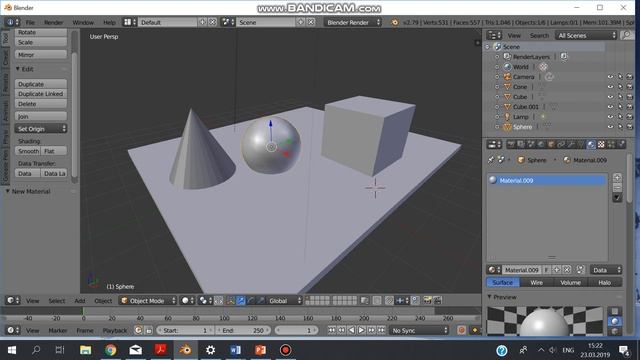The height and width of the screenshot is (360, 640).
Task: Toggle the 3D manipulator widget button
Action: point(231,301)
